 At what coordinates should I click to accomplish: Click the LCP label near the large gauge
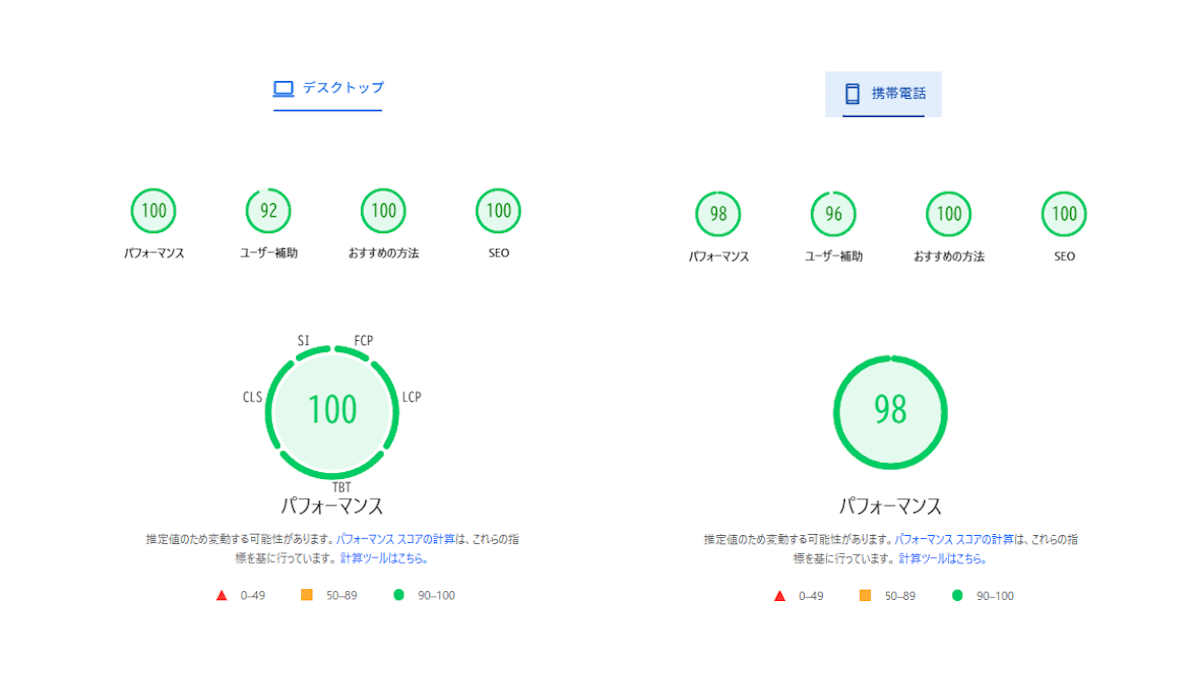pos(410,396)
